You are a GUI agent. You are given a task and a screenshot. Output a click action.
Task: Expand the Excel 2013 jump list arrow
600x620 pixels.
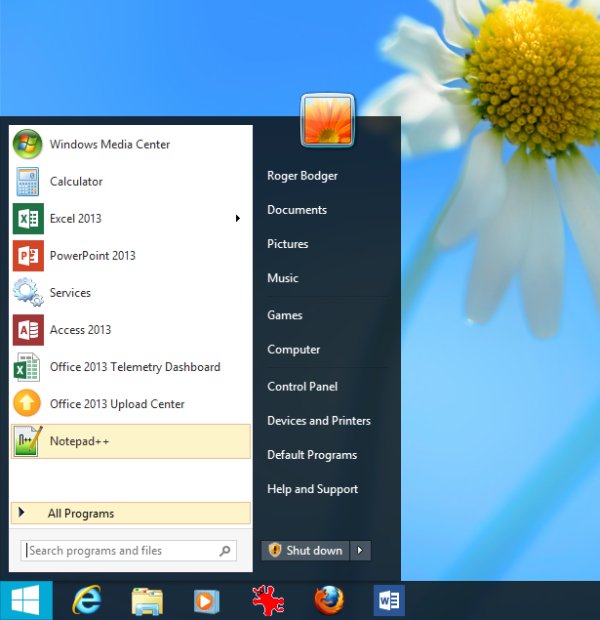point(238,218)
